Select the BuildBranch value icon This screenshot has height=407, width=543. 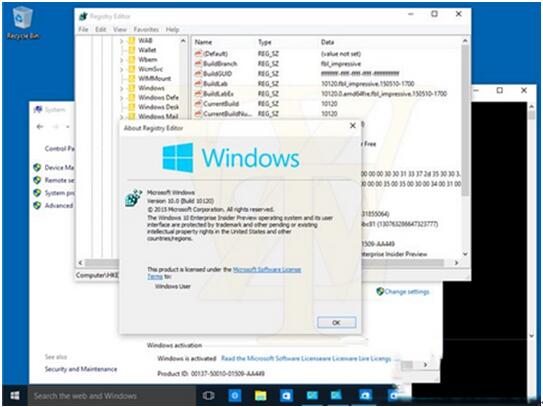click(198, 64)
